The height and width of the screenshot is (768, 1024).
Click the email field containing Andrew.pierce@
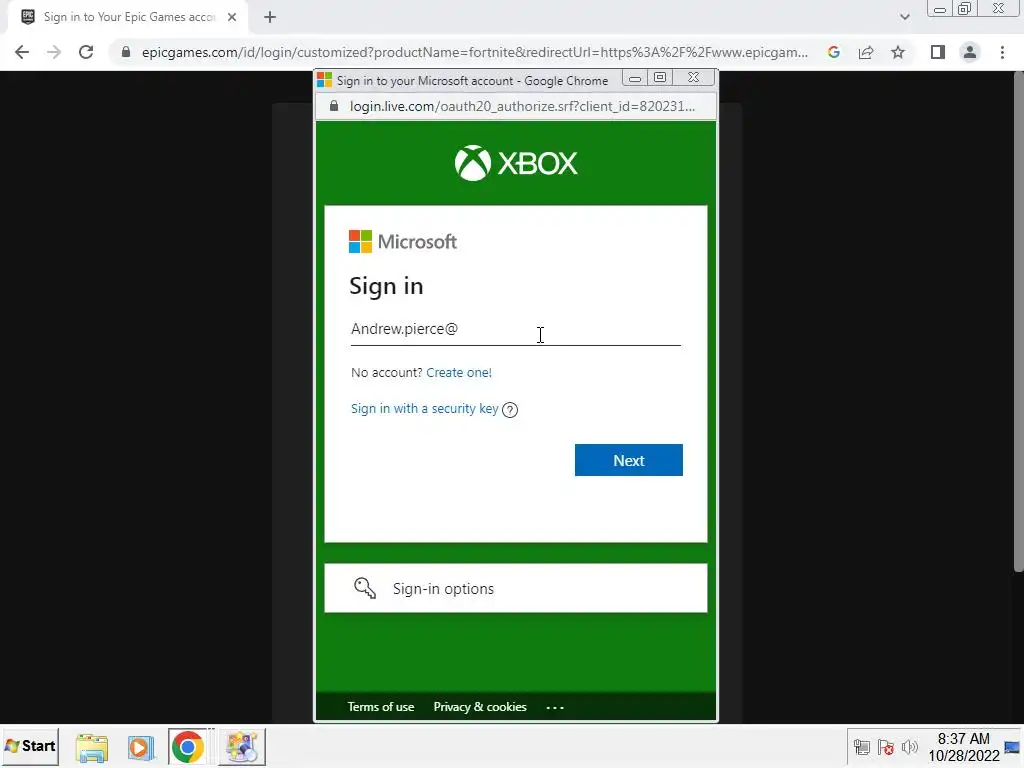click(x=516, y=329)
